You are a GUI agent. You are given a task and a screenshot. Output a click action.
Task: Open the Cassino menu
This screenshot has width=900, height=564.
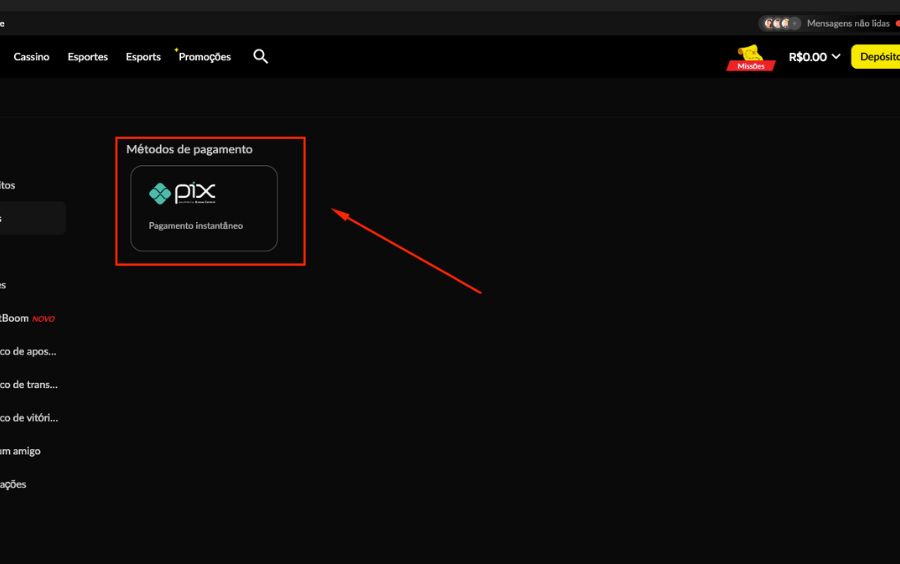click(x=32, y=57)
